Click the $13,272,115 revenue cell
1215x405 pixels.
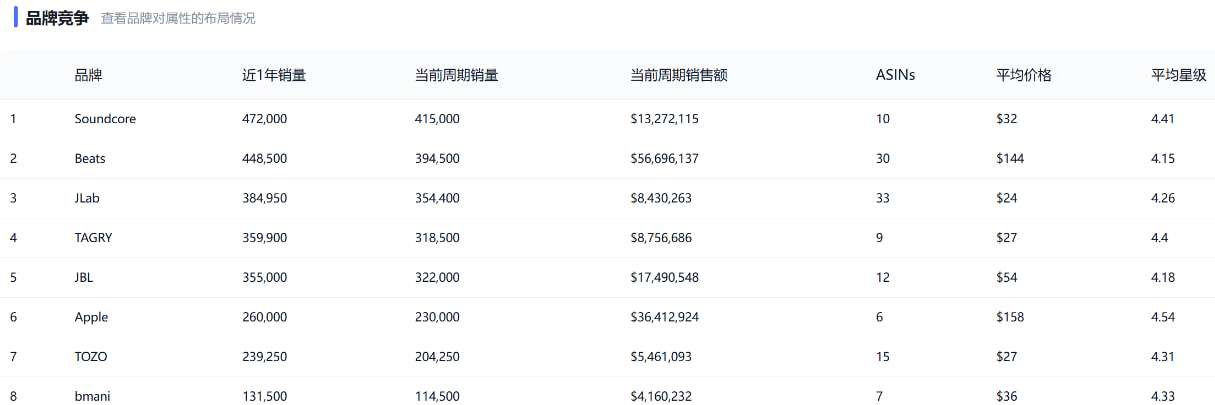[x=665, y=119]
